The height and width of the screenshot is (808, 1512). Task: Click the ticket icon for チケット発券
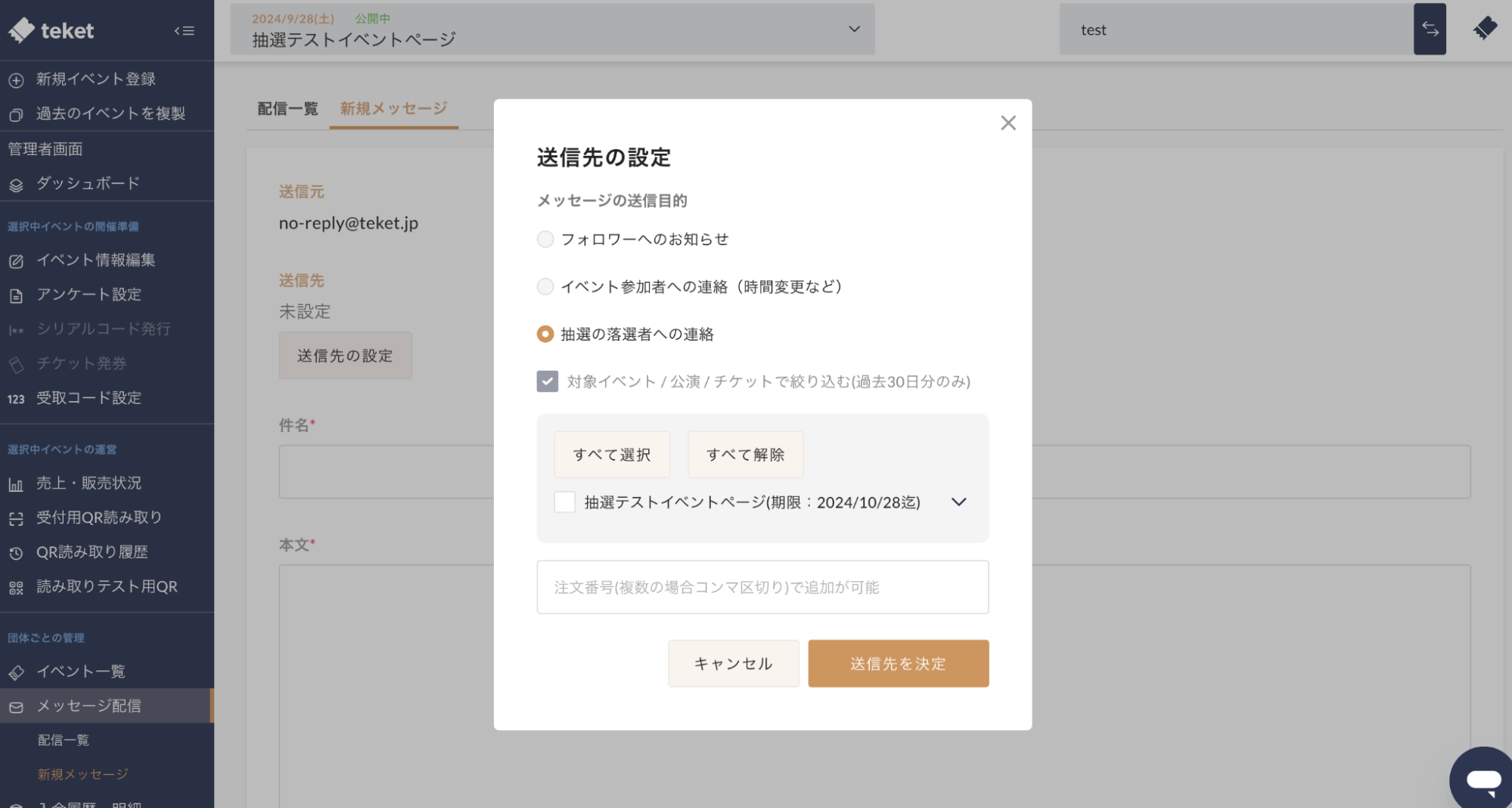[x=16, y=365]
